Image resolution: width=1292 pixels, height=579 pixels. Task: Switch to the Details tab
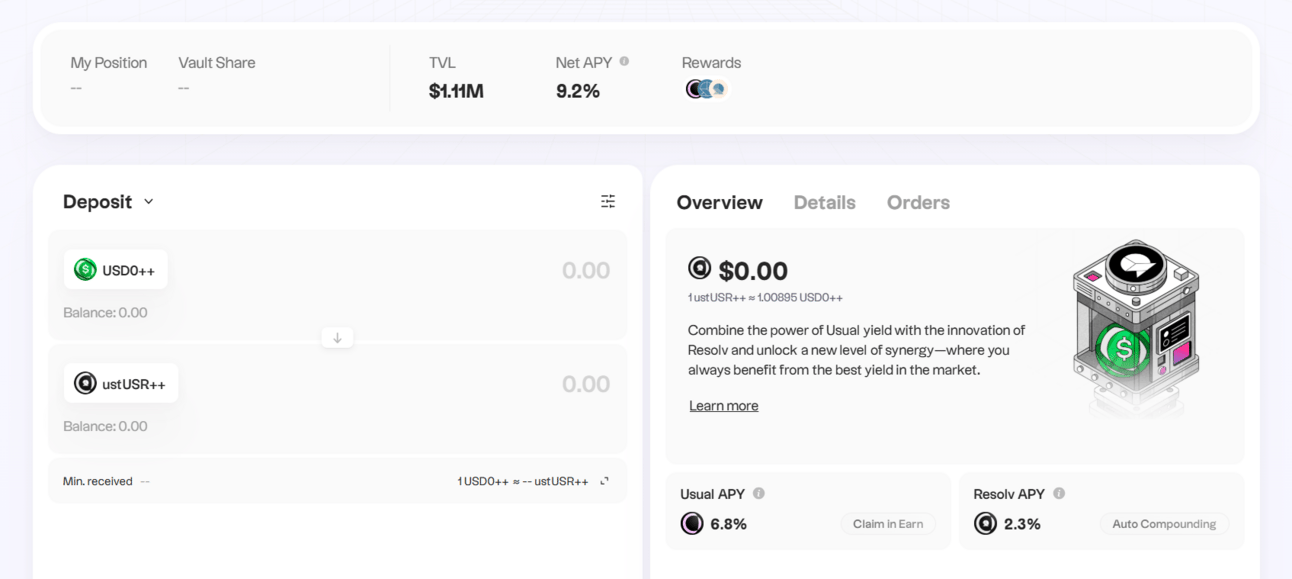(x=824, y=202)
